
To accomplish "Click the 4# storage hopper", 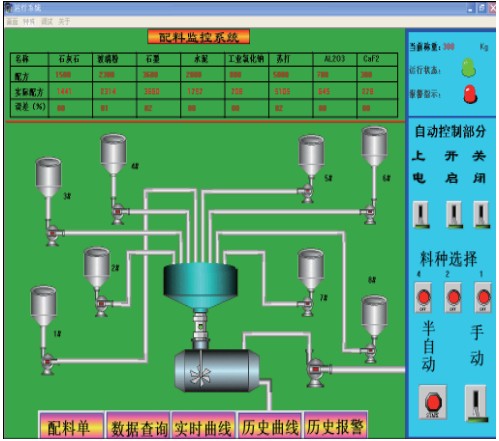I will (x=113, y=154).
